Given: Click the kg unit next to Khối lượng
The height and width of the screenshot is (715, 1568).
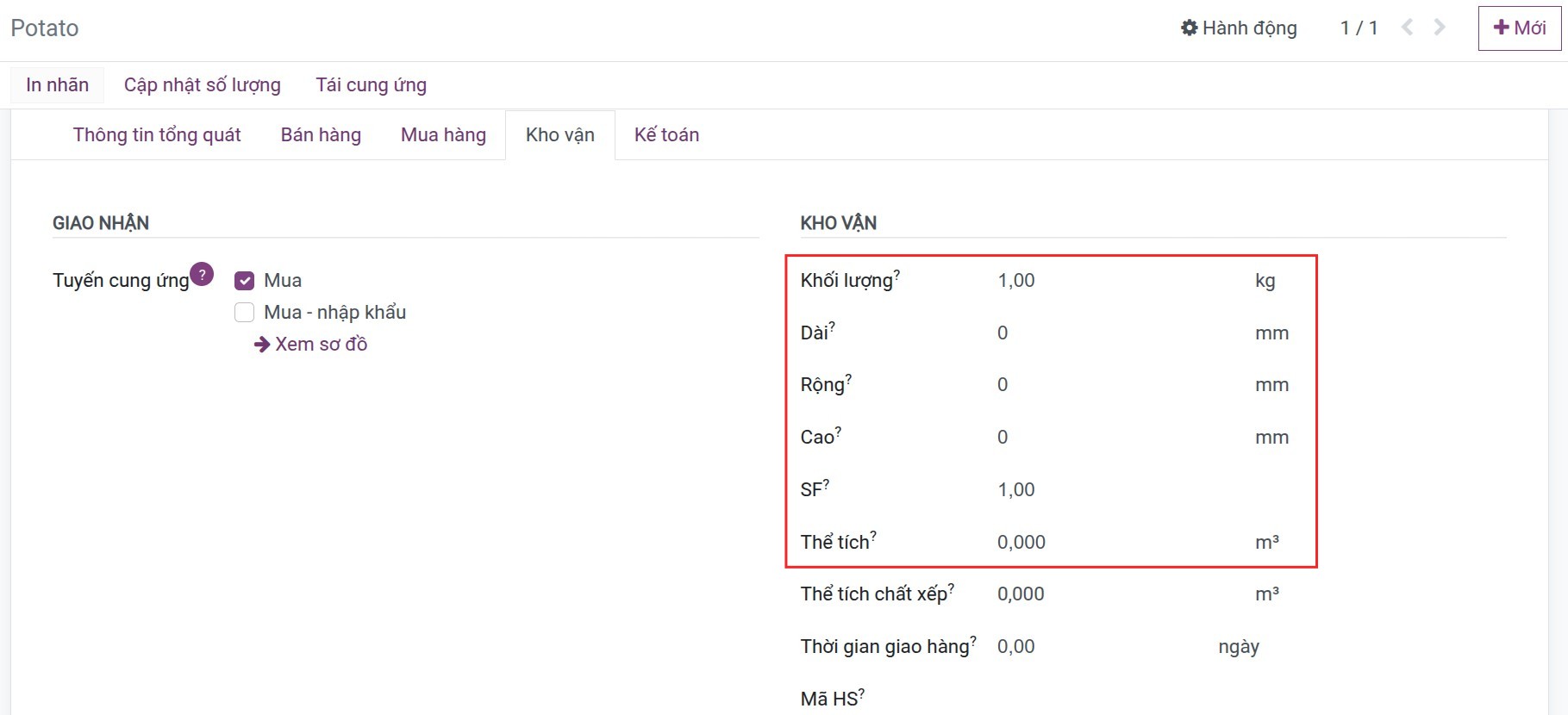Looking at the screenshot, I should [x=1265, y=281].
